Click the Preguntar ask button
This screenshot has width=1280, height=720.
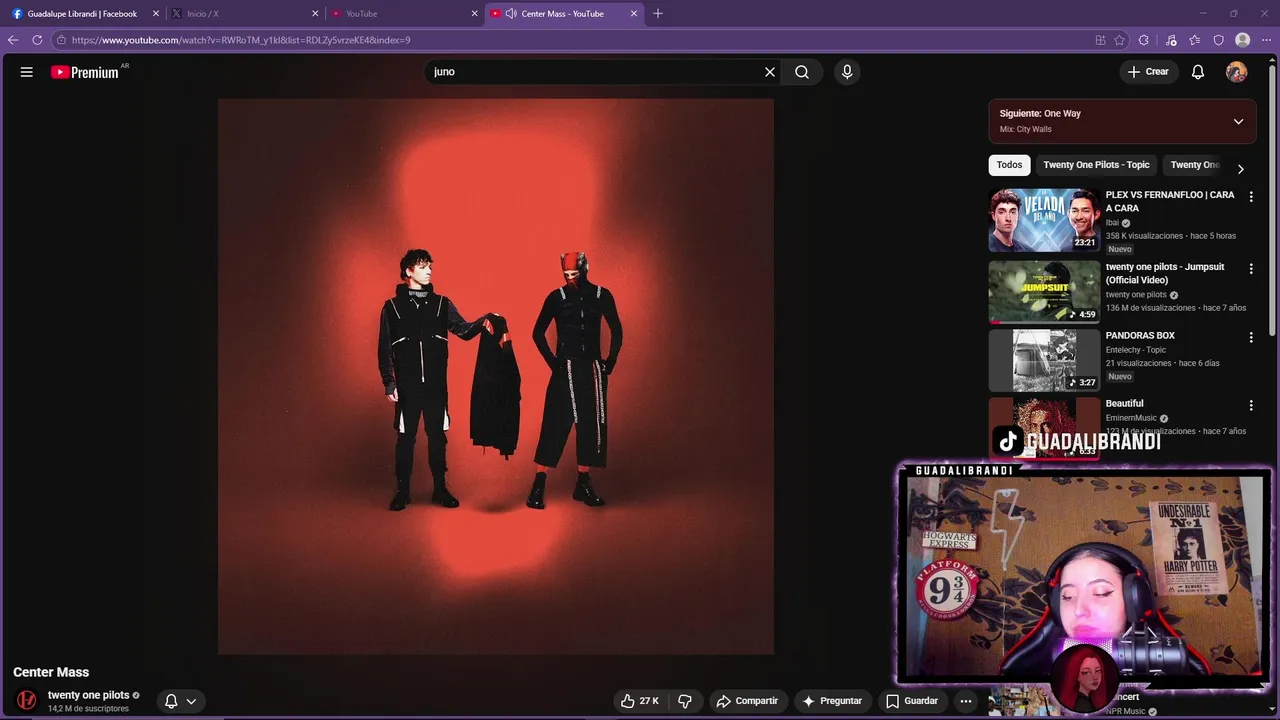click(x=832, y=701)
